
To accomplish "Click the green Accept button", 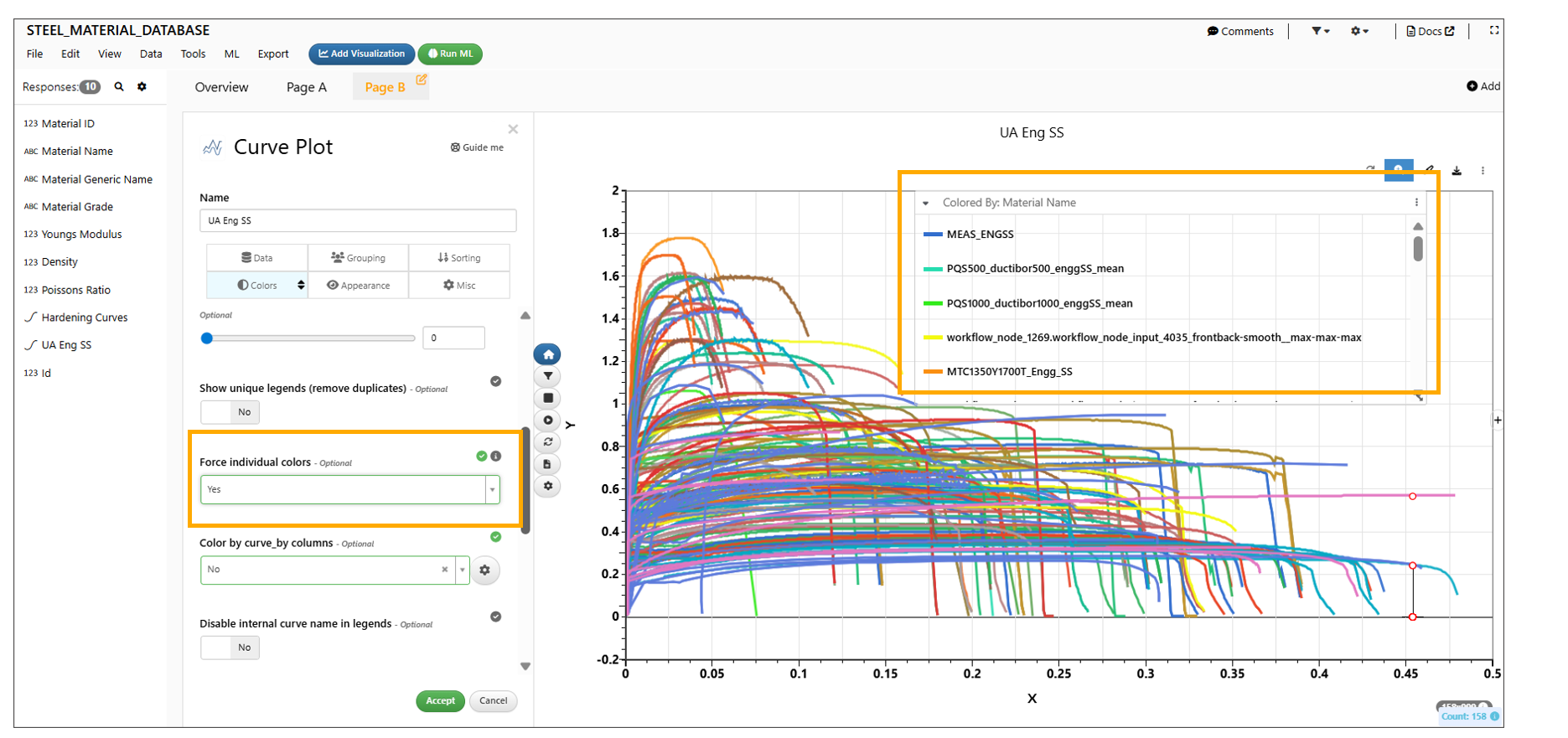I will point(440,701).
